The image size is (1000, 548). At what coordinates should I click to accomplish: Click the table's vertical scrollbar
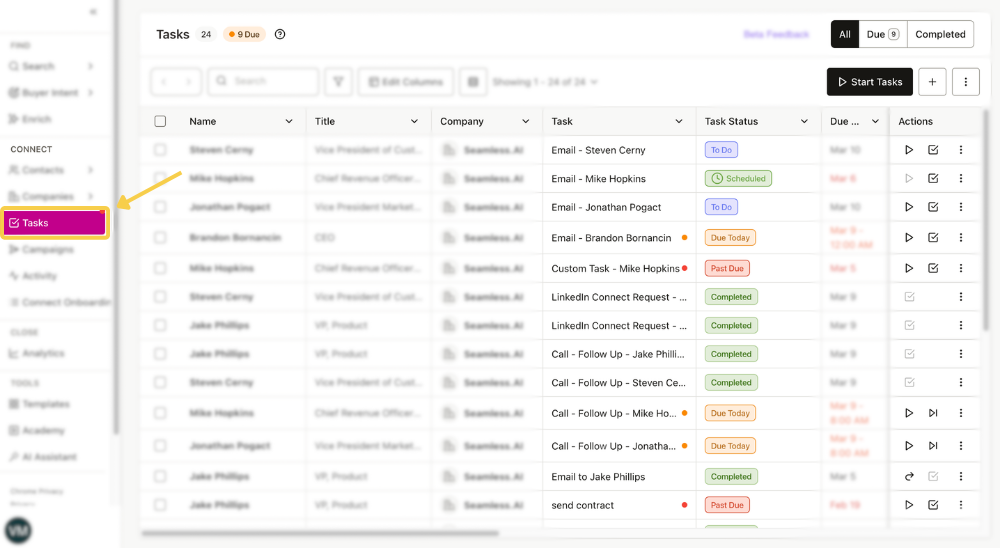tap(986, 220)
